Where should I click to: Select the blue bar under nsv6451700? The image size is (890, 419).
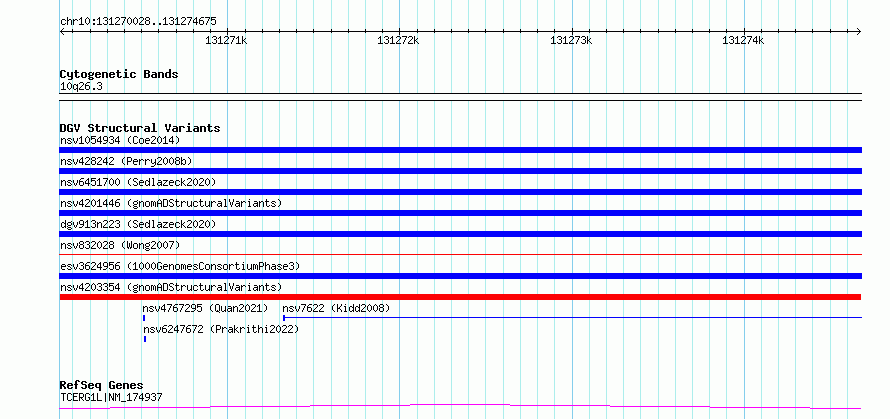pos(460,192)
